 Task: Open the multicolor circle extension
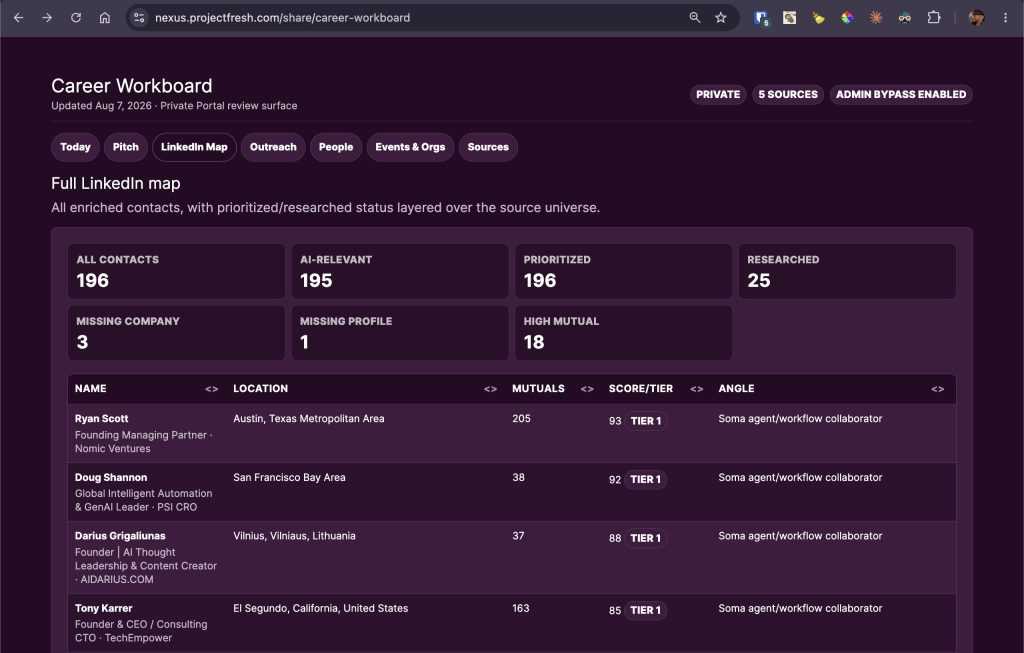coord(847,18)
